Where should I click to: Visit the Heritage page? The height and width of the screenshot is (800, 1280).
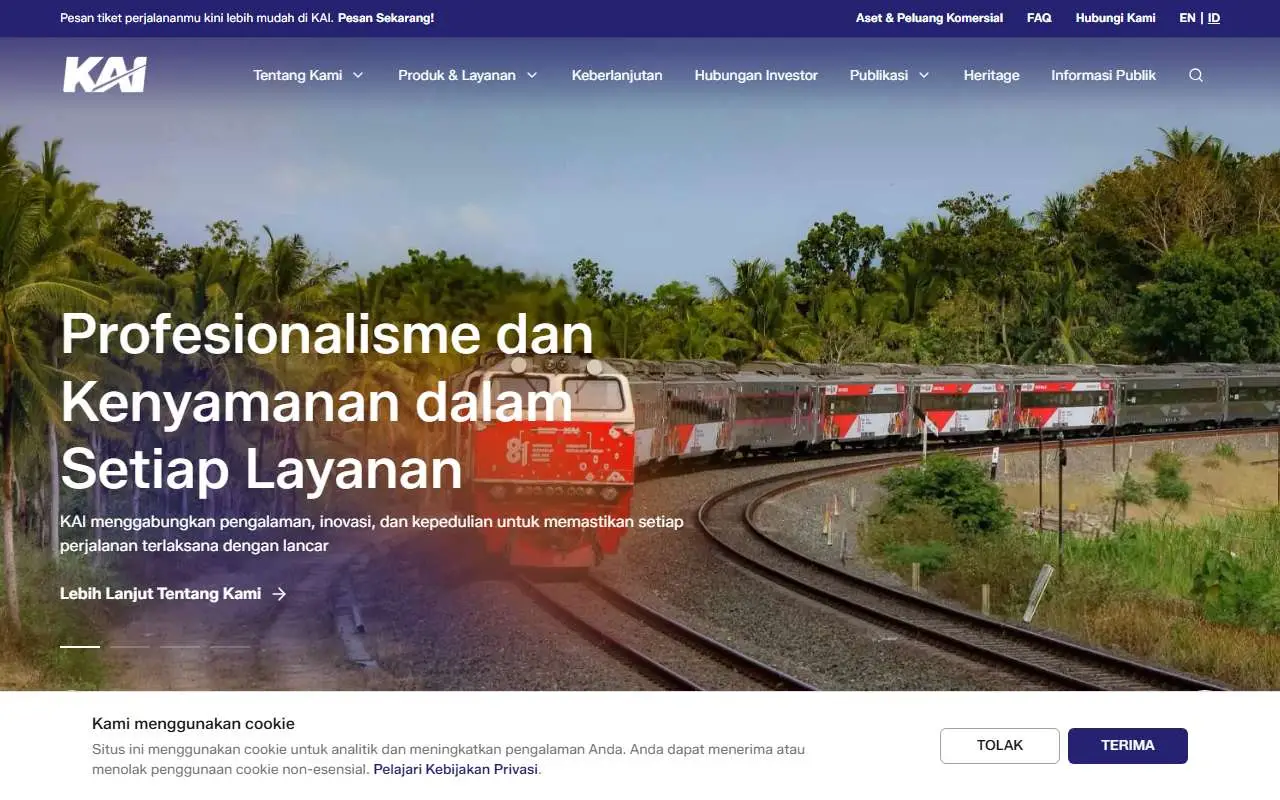tap(992, 75)
